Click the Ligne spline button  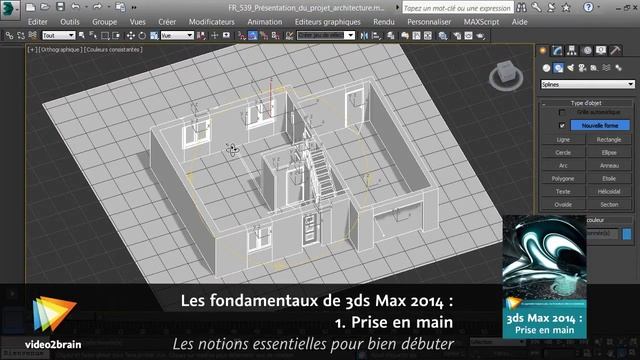click(x=563, y=140)
